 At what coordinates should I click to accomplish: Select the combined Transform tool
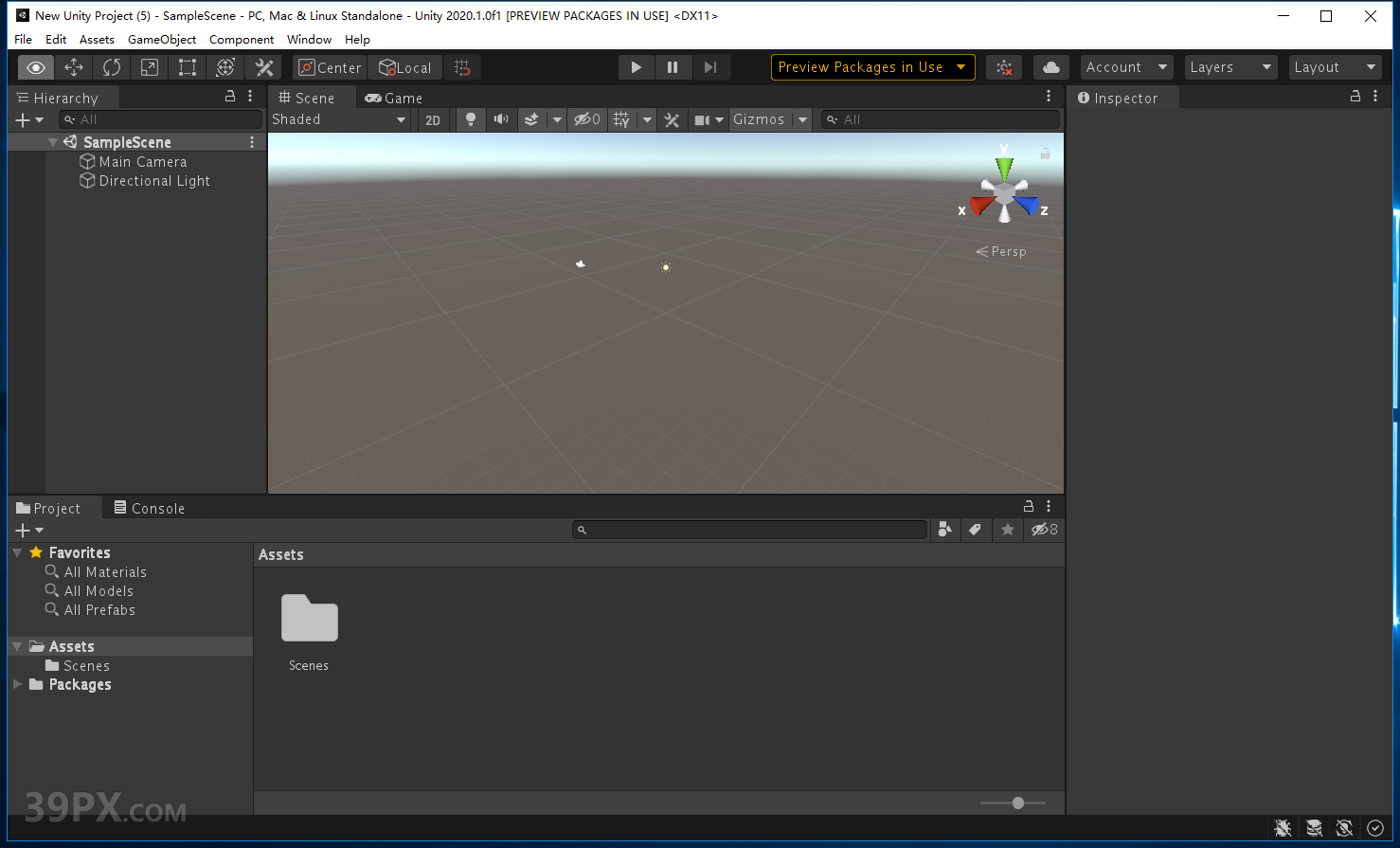[225, 67]
